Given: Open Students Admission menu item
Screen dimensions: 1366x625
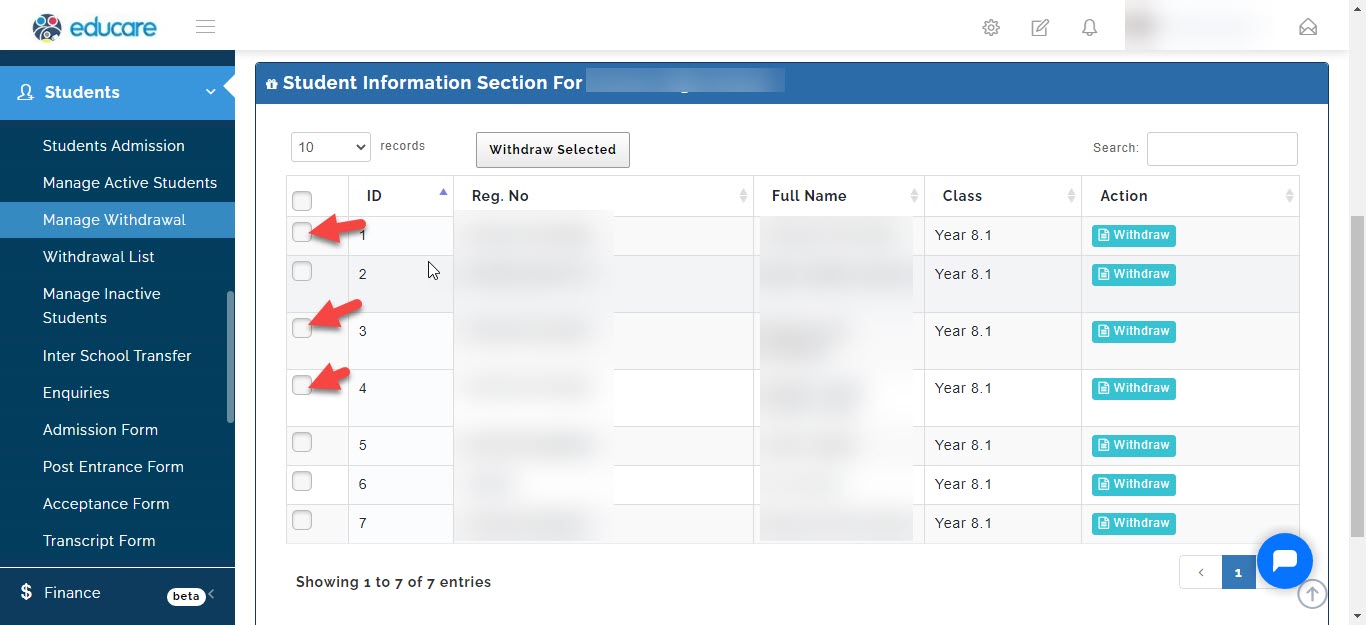Looking at the screenshot, I should click(114, 146).
